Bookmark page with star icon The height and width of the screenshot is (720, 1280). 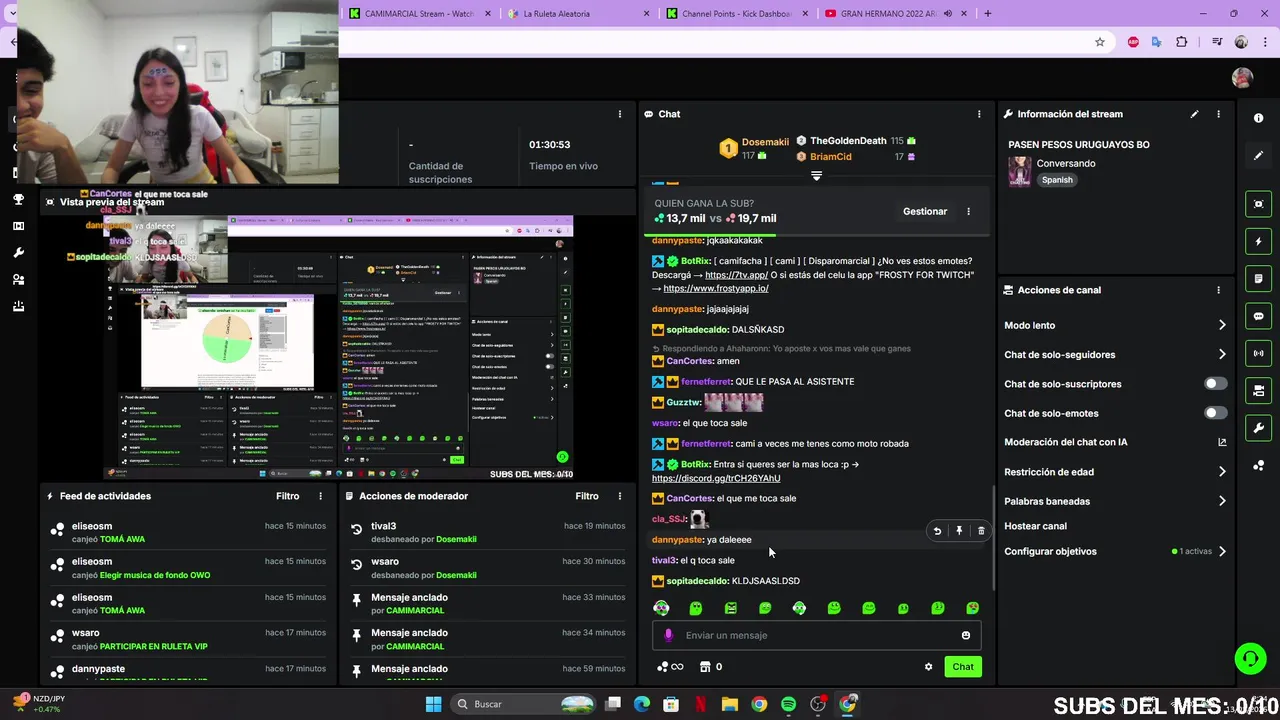(1100, 42)
